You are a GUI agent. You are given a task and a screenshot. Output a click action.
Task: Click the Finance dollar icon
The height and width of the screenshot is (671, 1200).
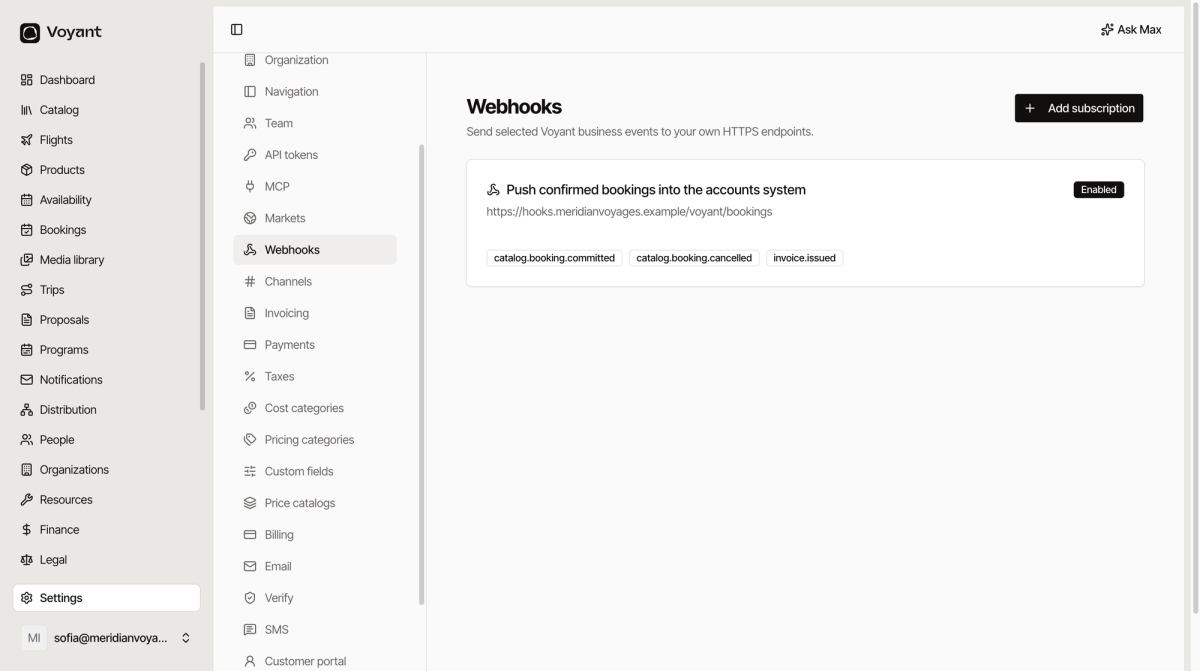[x=27, y=530]
